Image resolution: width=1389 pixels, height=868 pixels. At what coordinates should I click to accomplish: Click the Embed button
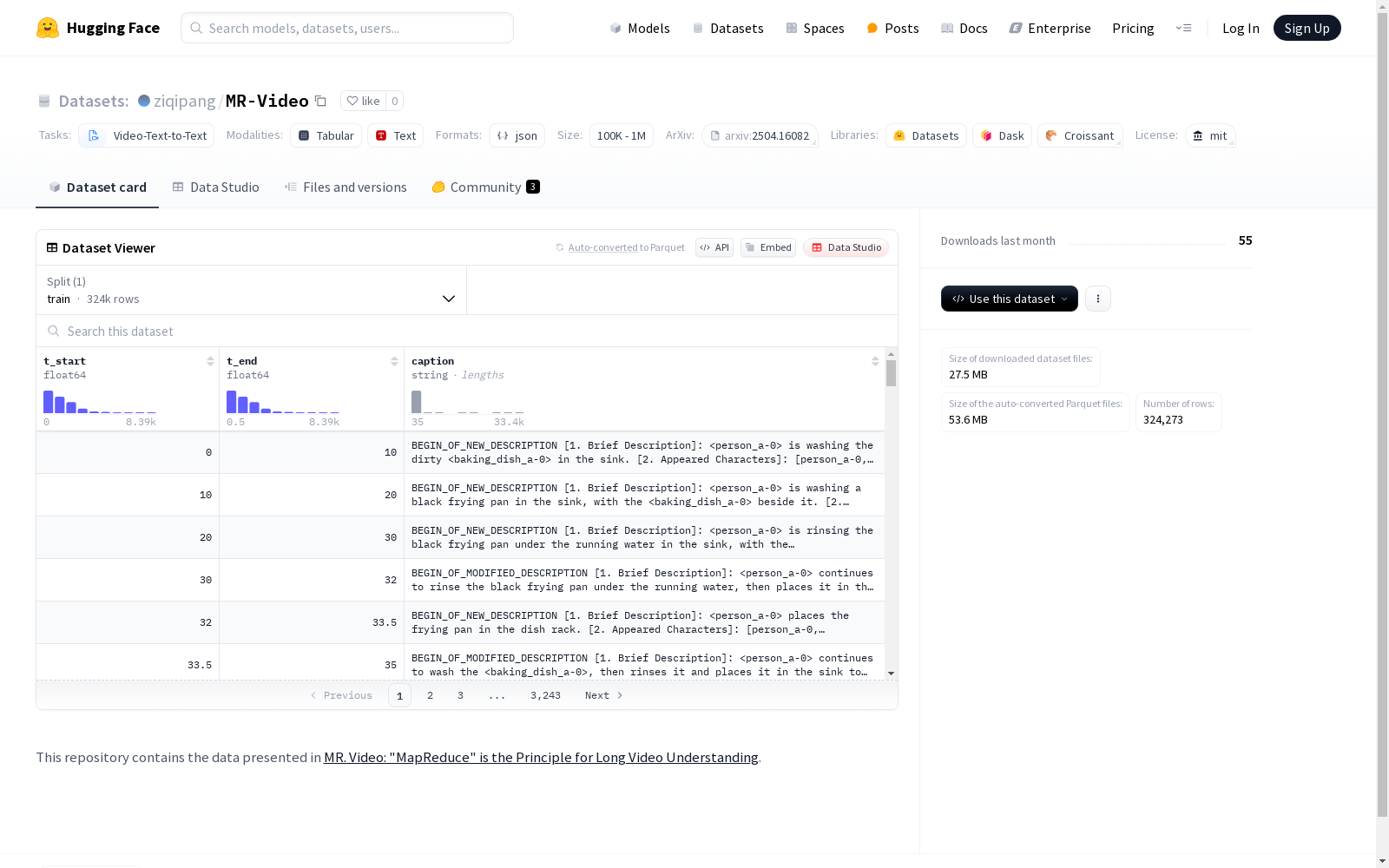(x=768, y=247)
